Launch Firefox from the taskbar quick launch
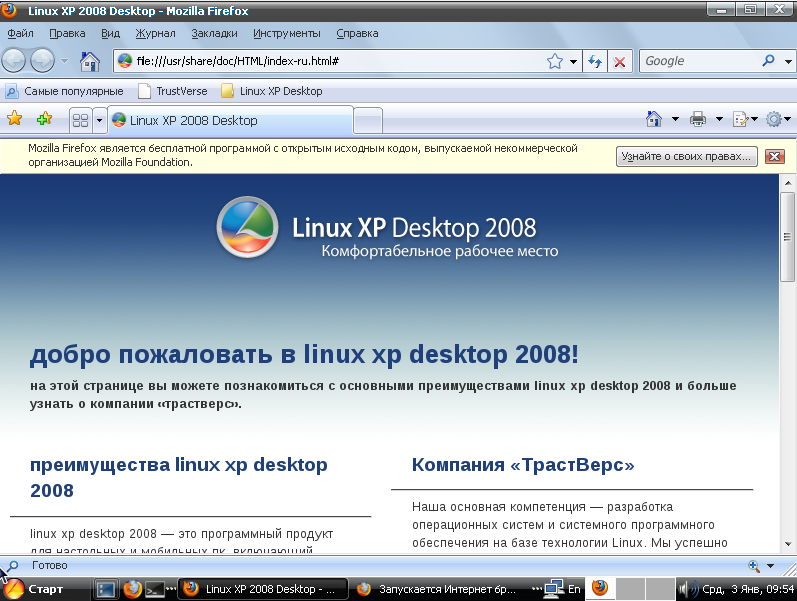This screenshot has height=601, width=797. [132, 589]
